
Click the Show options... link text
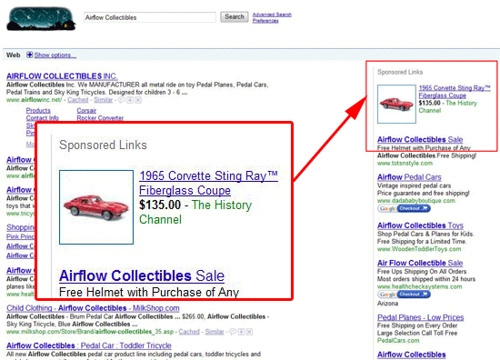click(x=55, y=55)
